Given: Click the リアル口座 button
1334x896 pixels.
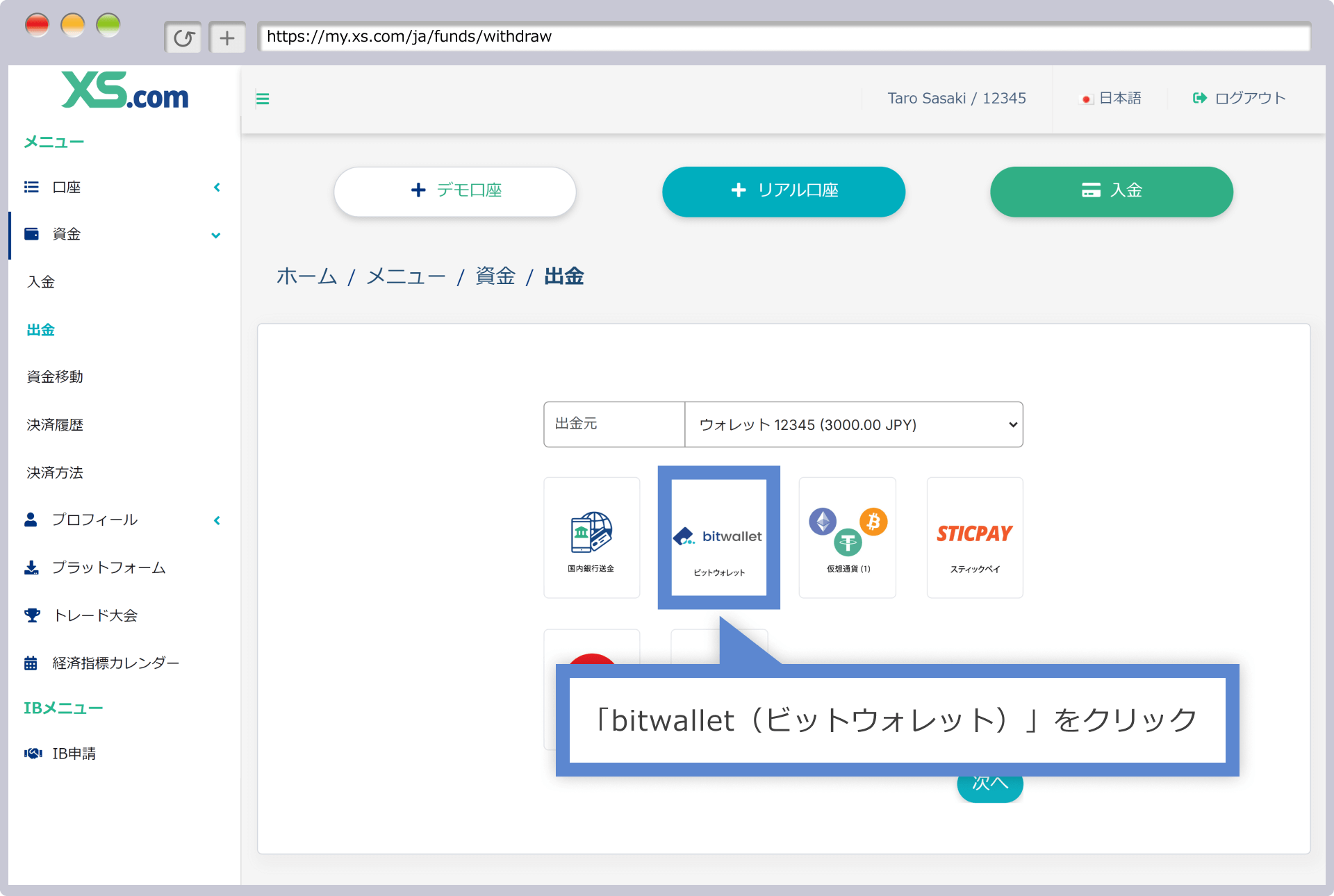Looking at the screenshot, I should (x=784, y=191).
